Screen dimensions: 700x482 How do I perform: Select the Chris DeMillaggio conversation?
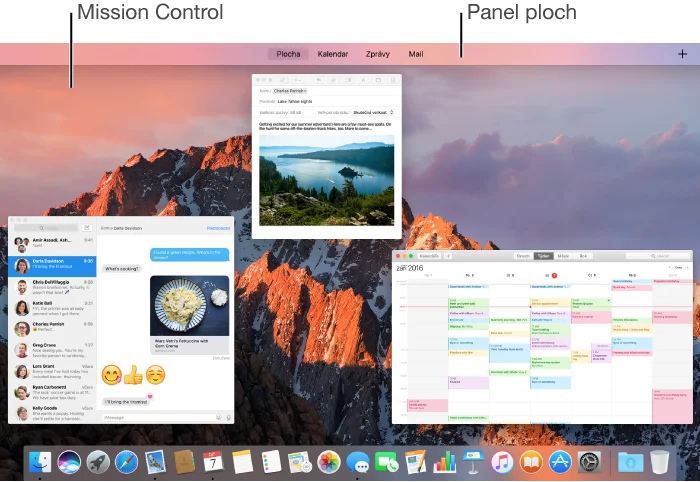[x=55, y=285]
